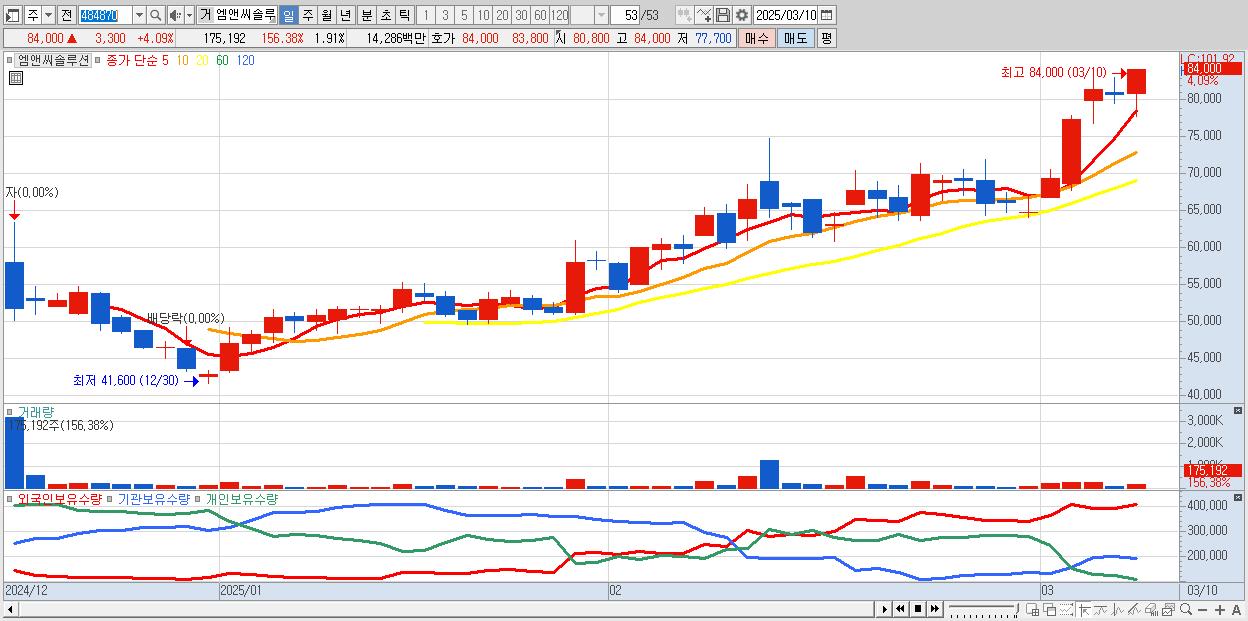Click the 엠앤씨솔루션 chart legend label
The height and width of the screenshot is (621, 1248).
pyautogui.click(x=53, y=60)
